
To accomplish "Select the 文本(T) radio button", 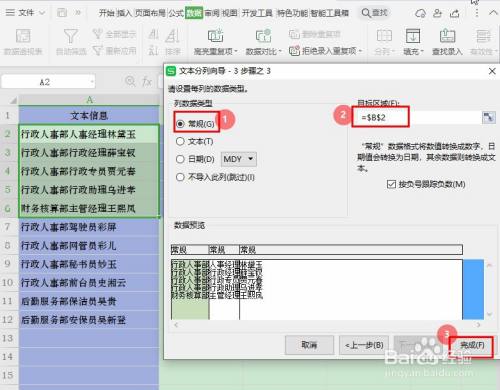I will click(x=180, y=141).
